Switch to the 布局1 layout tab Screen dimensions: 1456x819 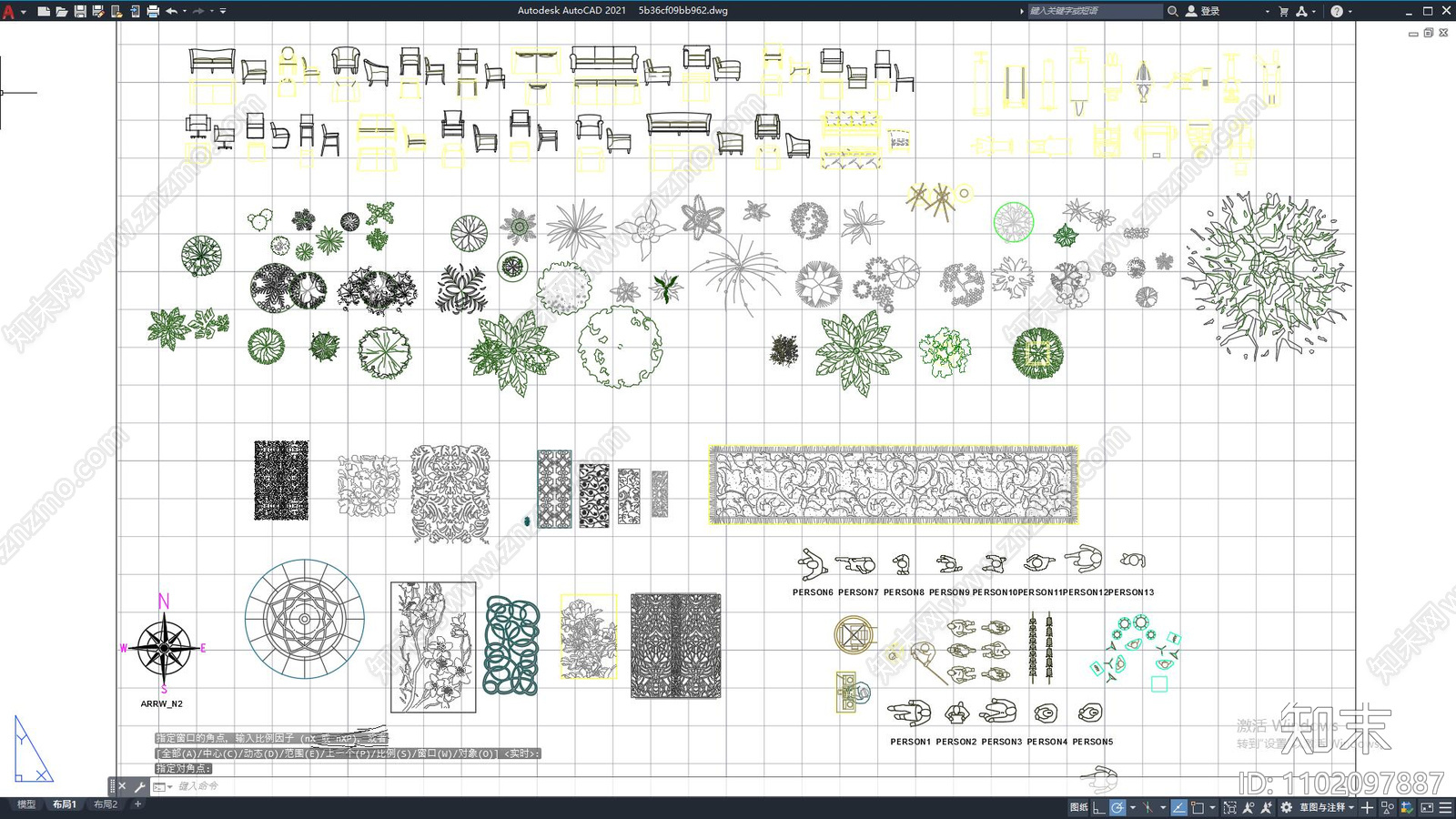click(x=64, y=804)
